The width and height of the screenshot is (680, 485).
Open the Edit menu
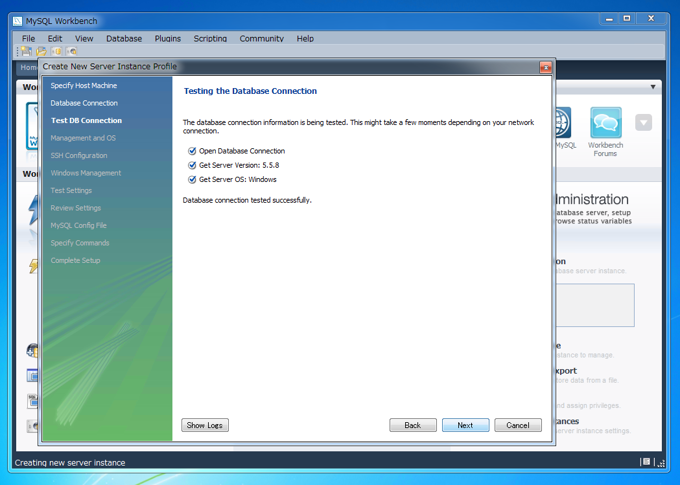55,39
